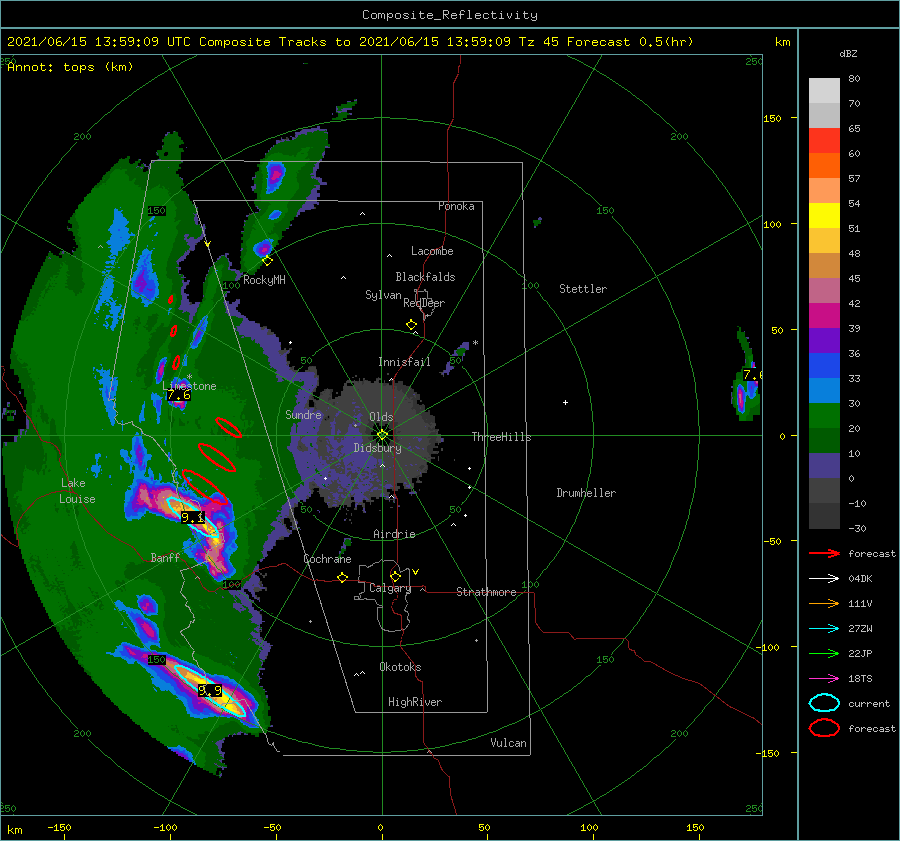
Task: Click the Okotoks town label
Action: tap(400, 667)
